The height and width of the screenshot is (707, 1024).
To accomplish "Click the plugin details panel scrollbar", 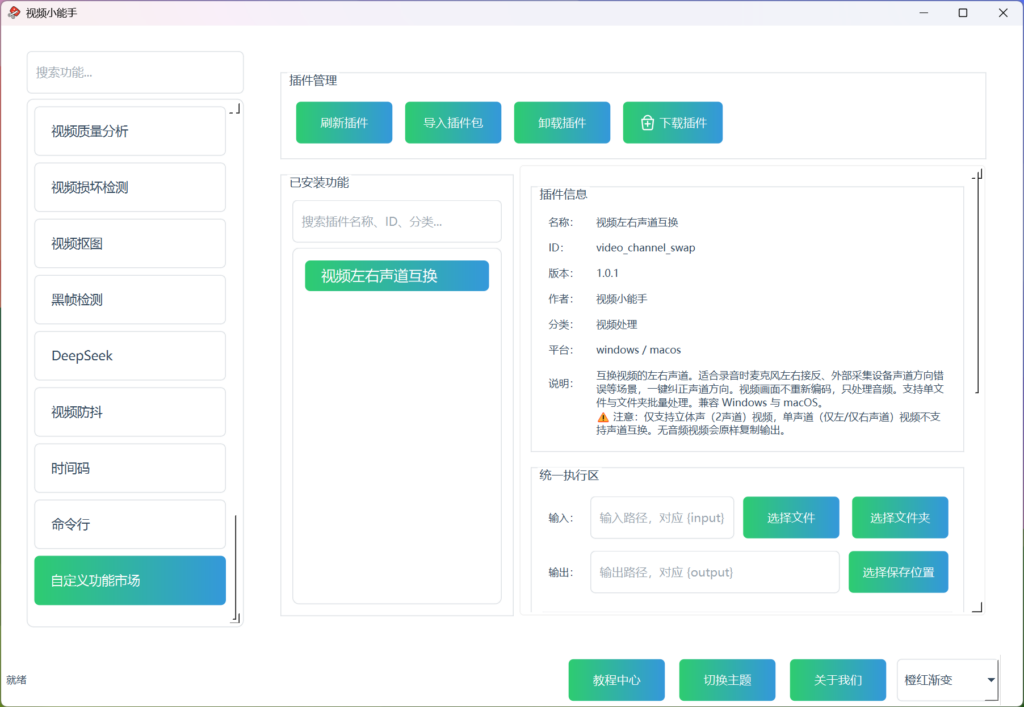I will [978, 286].
